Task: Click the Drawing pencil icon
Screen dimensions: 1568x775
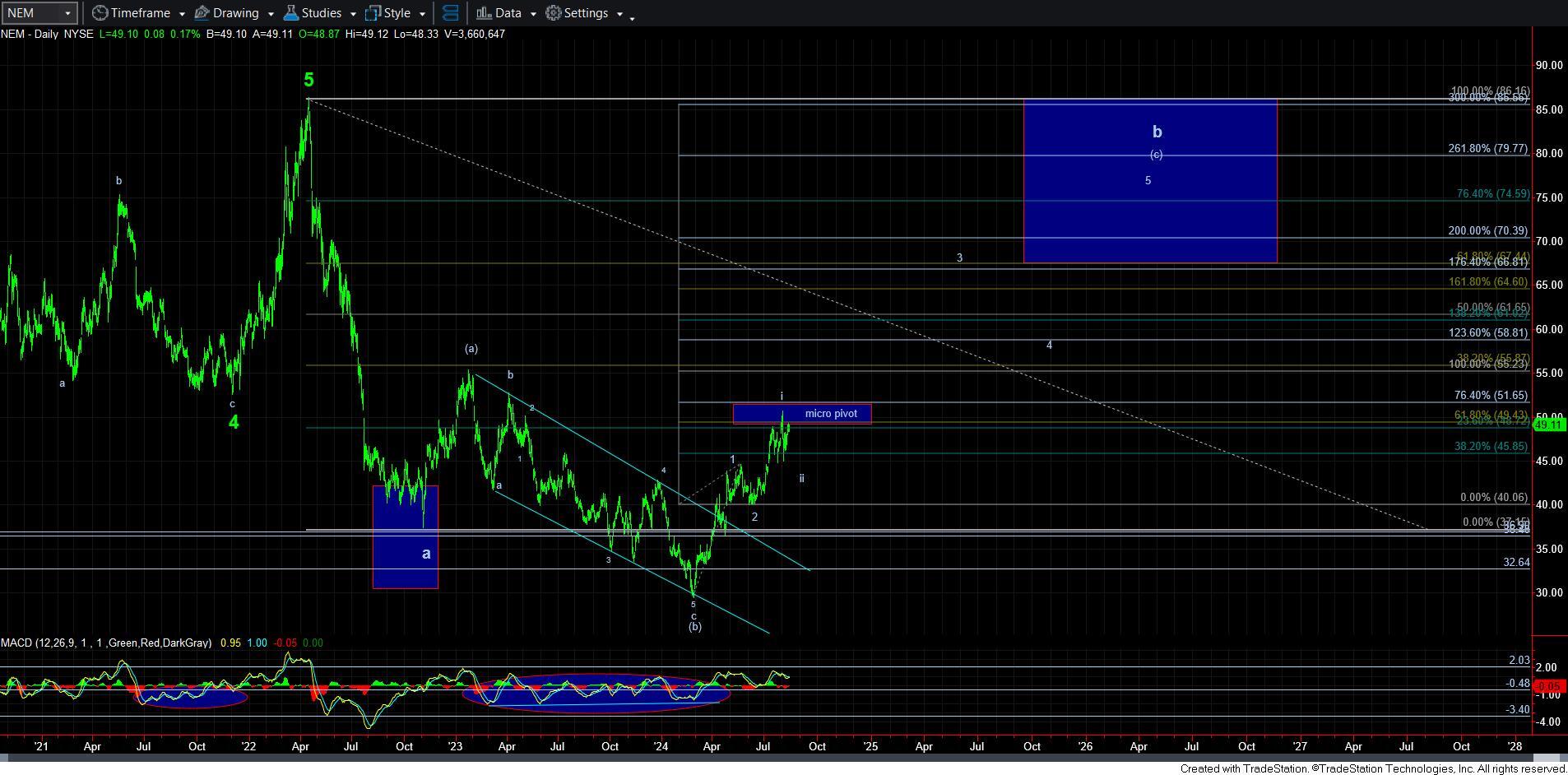Action: click(x=201, y=13)
